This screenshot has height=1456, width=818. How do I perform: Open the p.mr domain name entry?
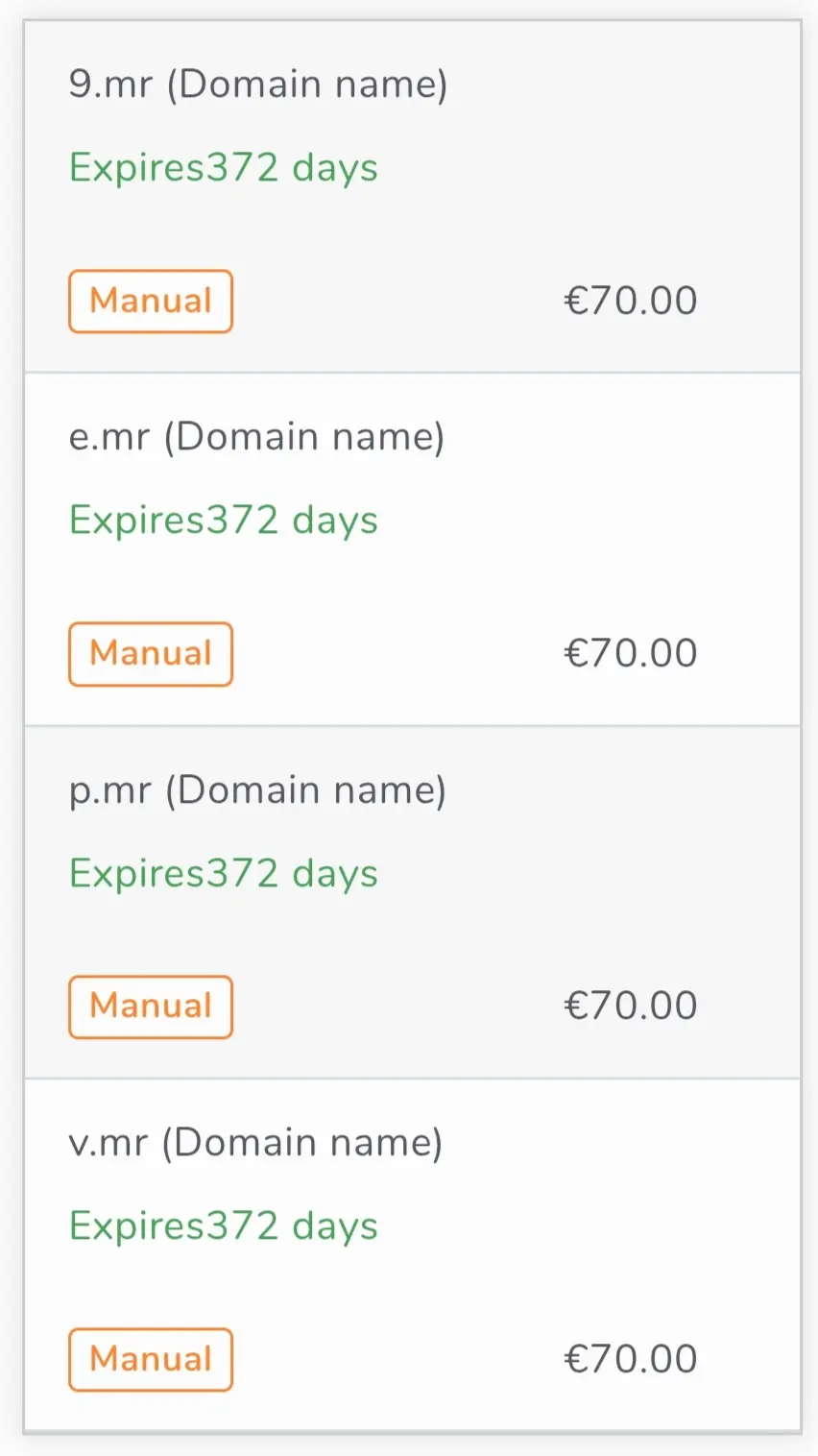pos(257,790)
